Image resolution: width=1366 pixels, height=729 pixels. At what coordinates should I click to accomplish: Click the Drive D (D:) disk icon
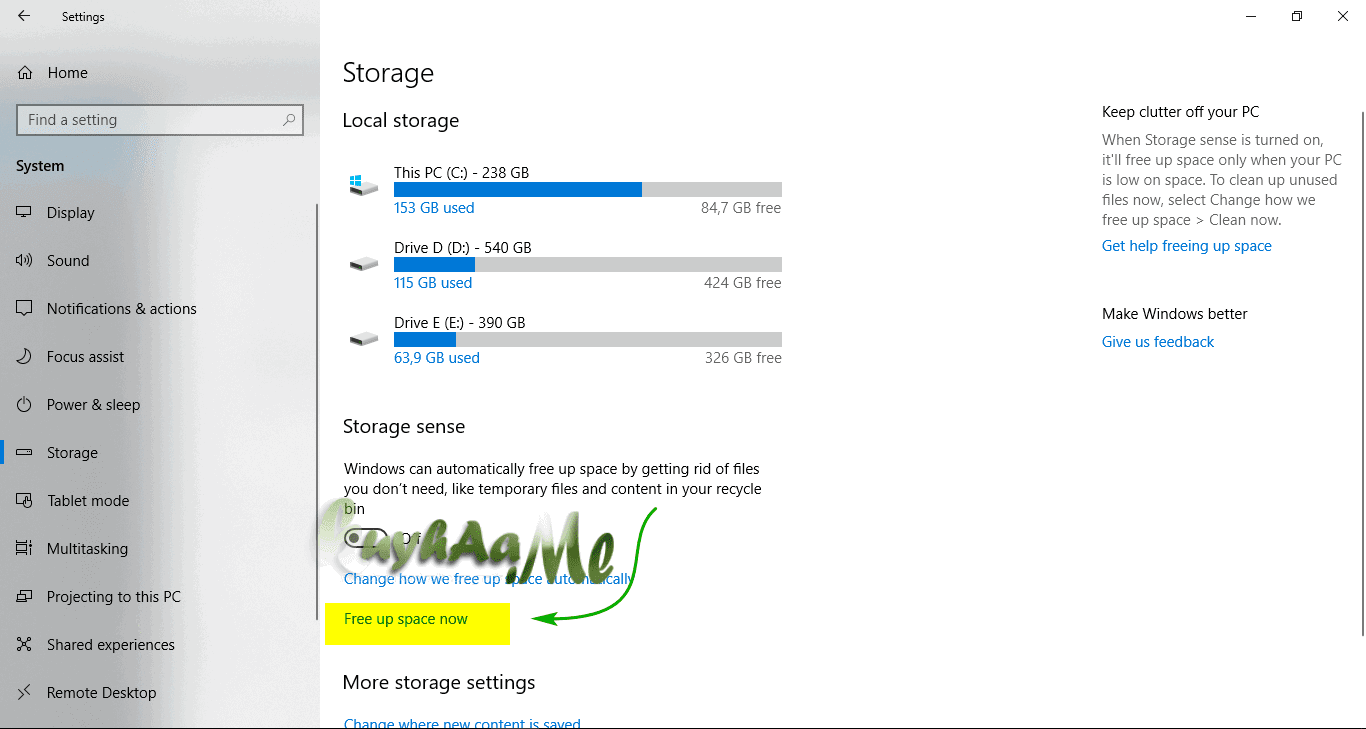364,264
